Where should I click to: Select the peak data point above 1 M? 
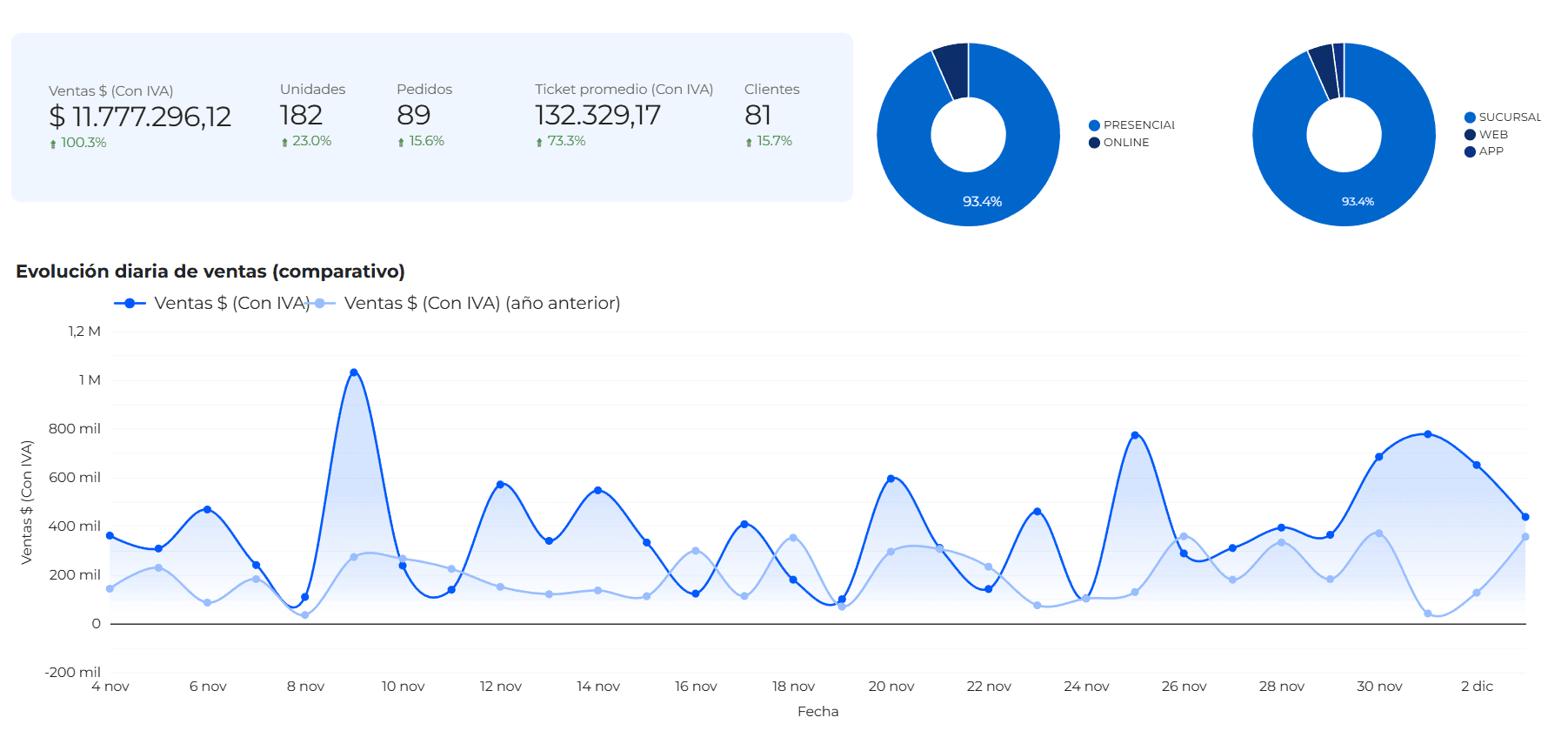pos(354,372)
